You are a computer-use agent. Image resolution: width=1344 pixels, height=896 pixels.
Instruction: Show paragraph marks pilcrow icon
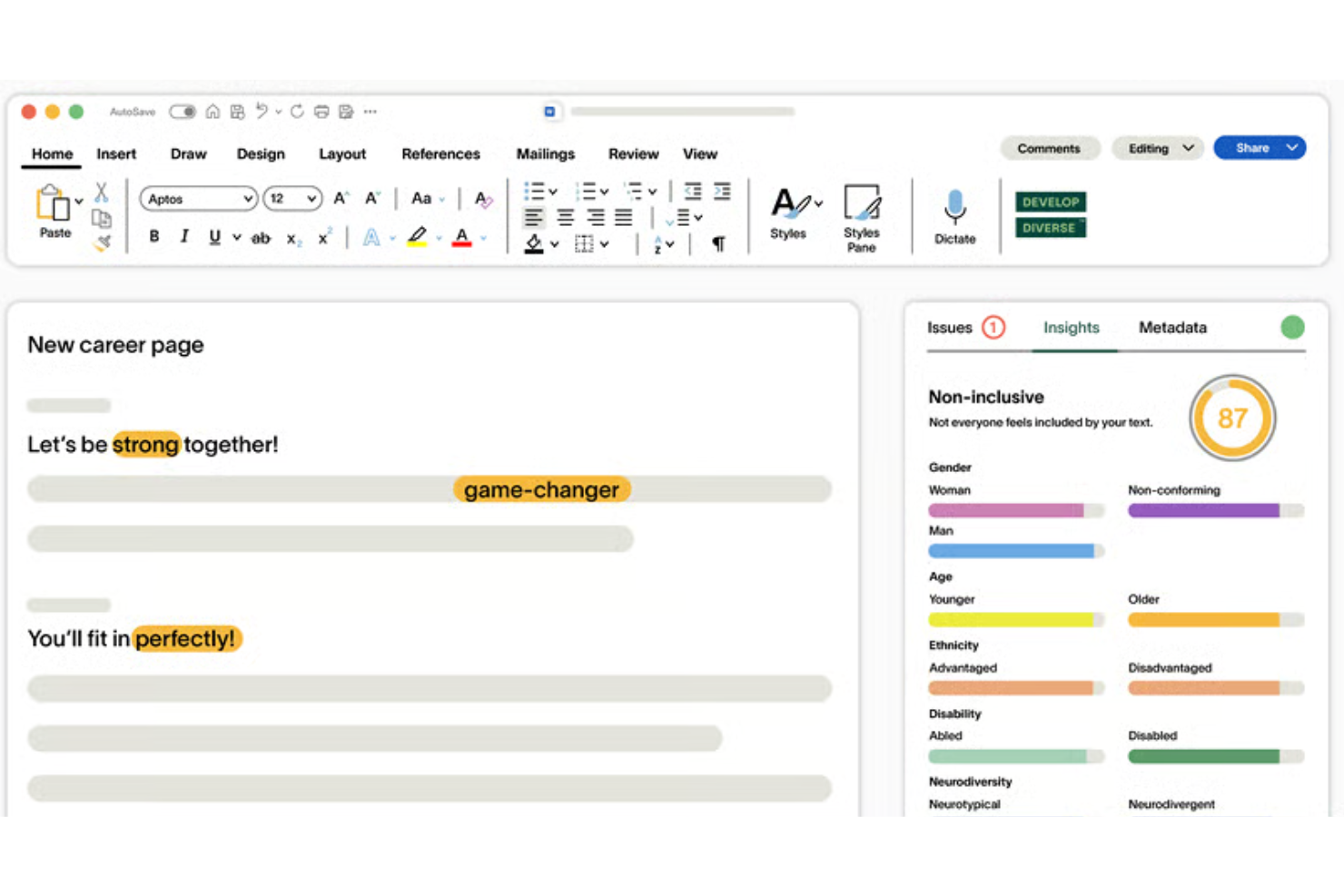coord(718,243)
